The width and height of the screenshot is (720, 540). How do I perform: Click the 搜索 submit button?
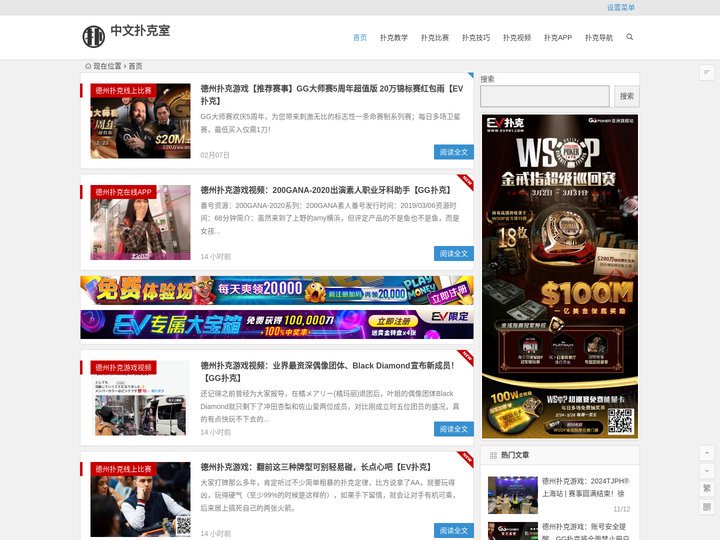click(626, 96)
